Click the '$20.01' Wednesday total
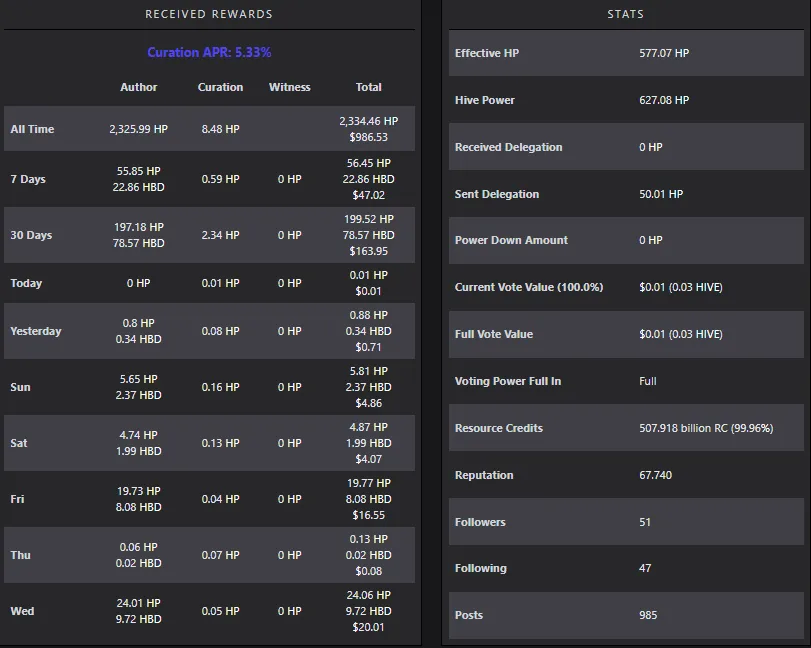The image size is (811, 648). click(x=368, y=627)
